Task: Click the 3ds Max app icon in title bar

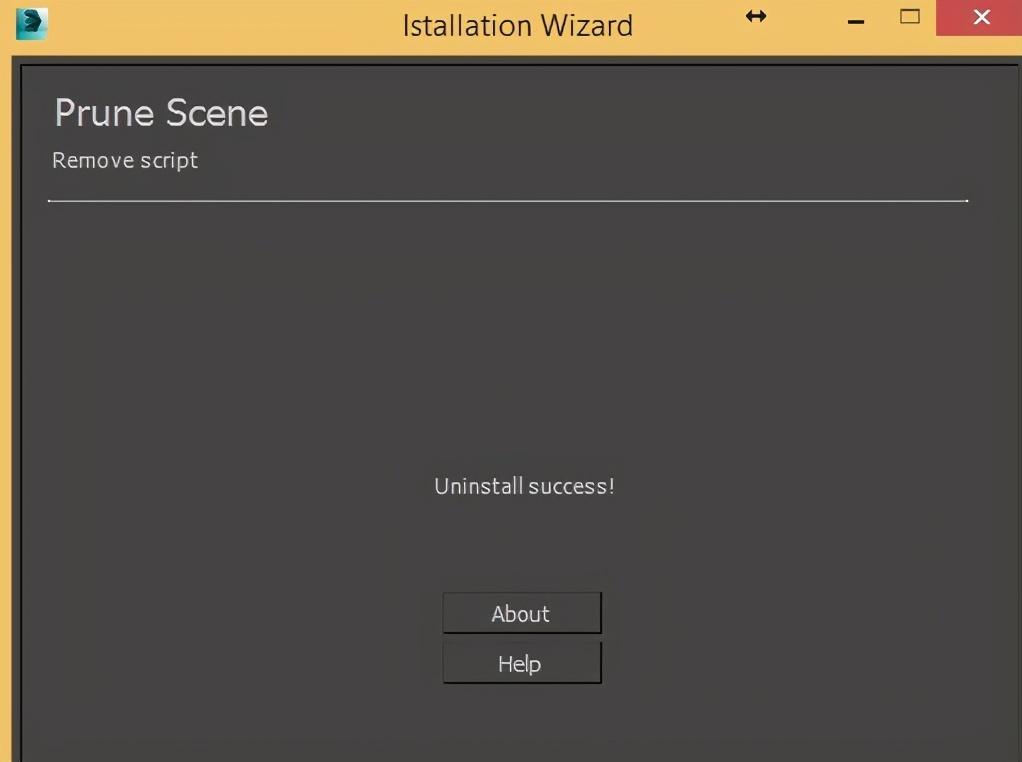Action: 31,23
